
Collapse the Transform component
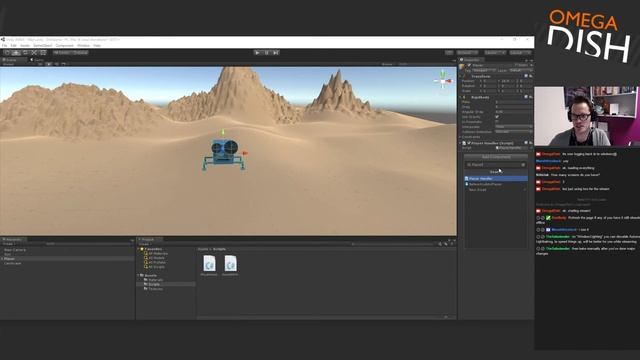tap(460, 76)
